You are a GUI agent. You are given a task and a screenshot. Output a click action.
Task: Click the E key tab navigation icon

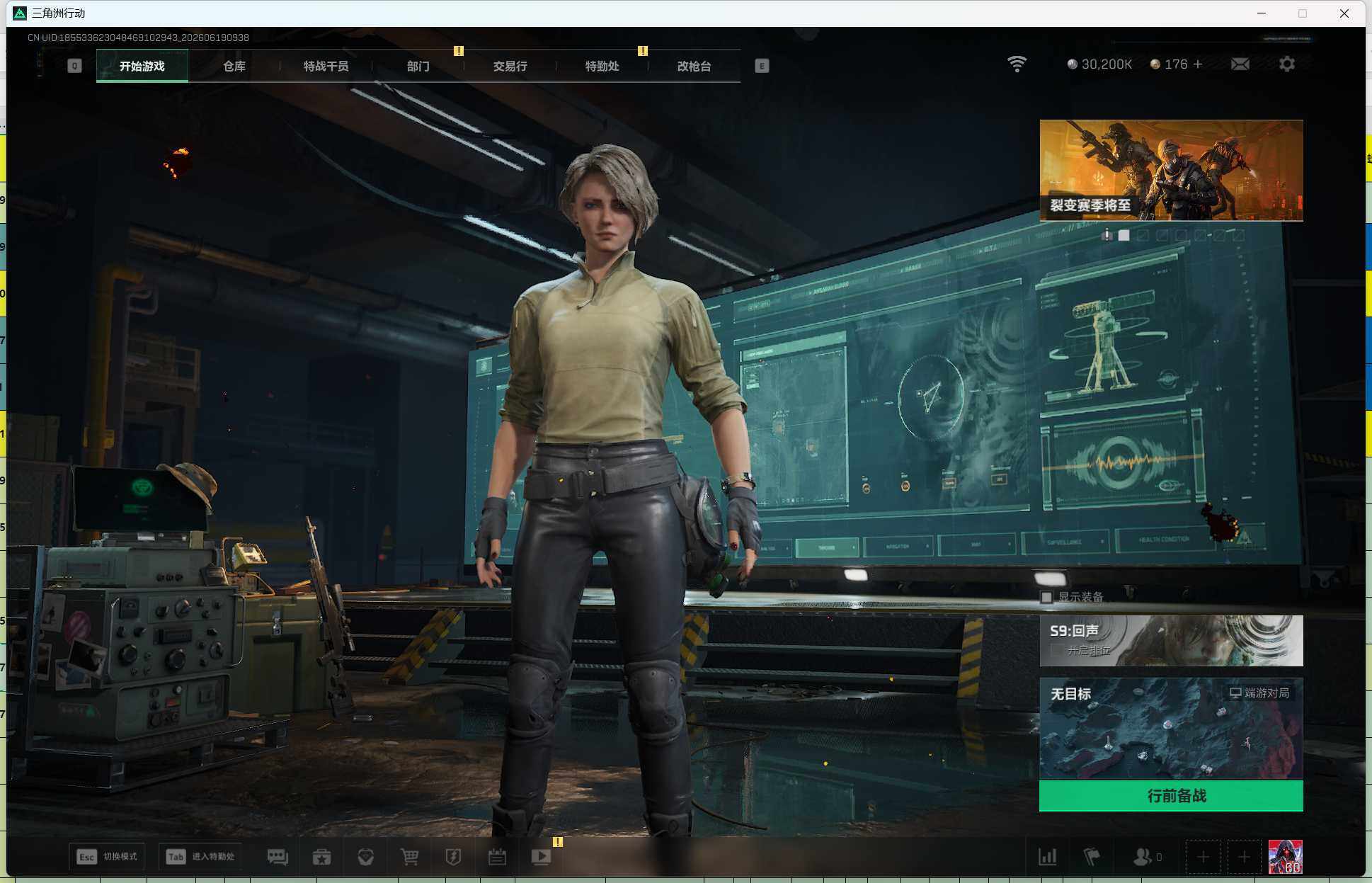(762, 66)
